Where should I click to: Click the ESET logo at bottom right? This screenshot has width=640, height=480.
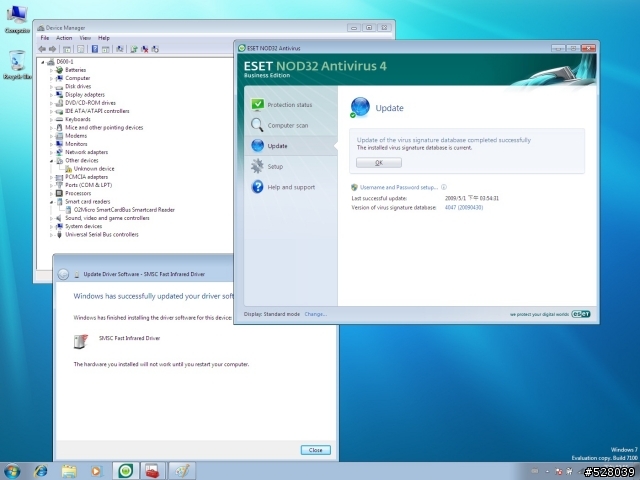tap(581, 314)
